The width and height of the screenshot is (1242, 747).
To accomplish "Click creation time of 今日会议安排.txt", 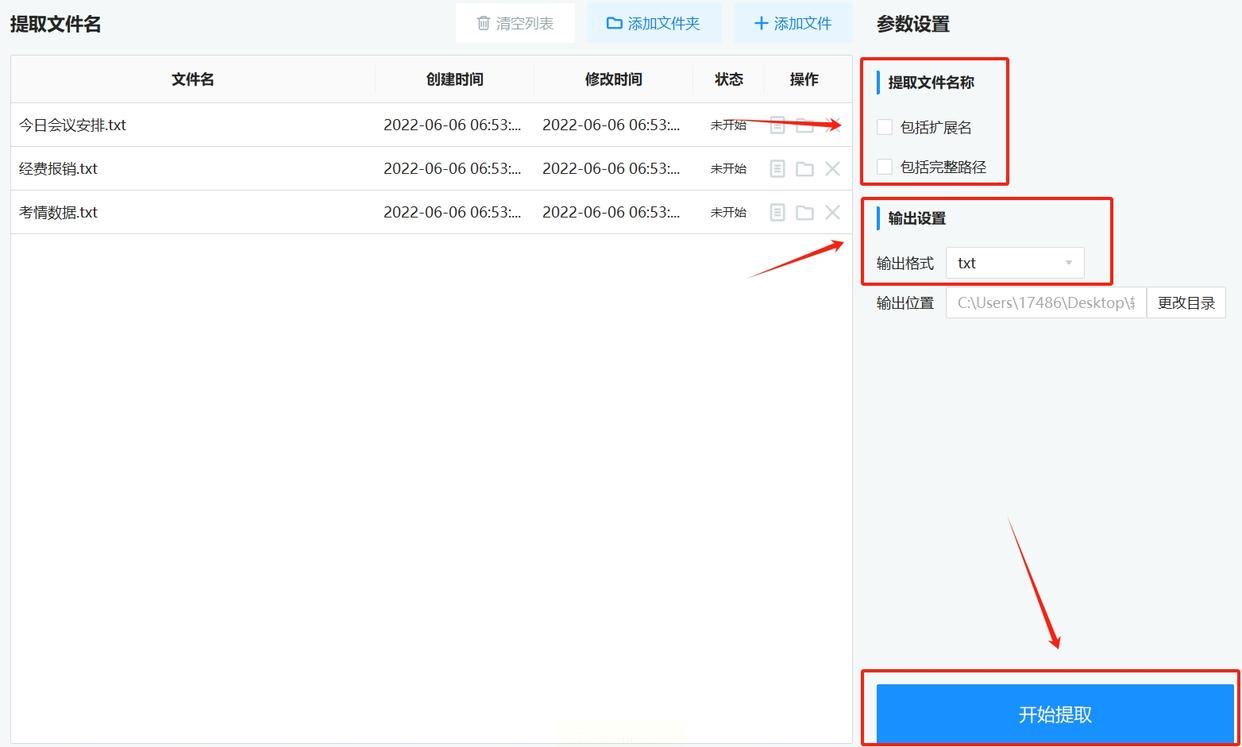I will point(452,125).
